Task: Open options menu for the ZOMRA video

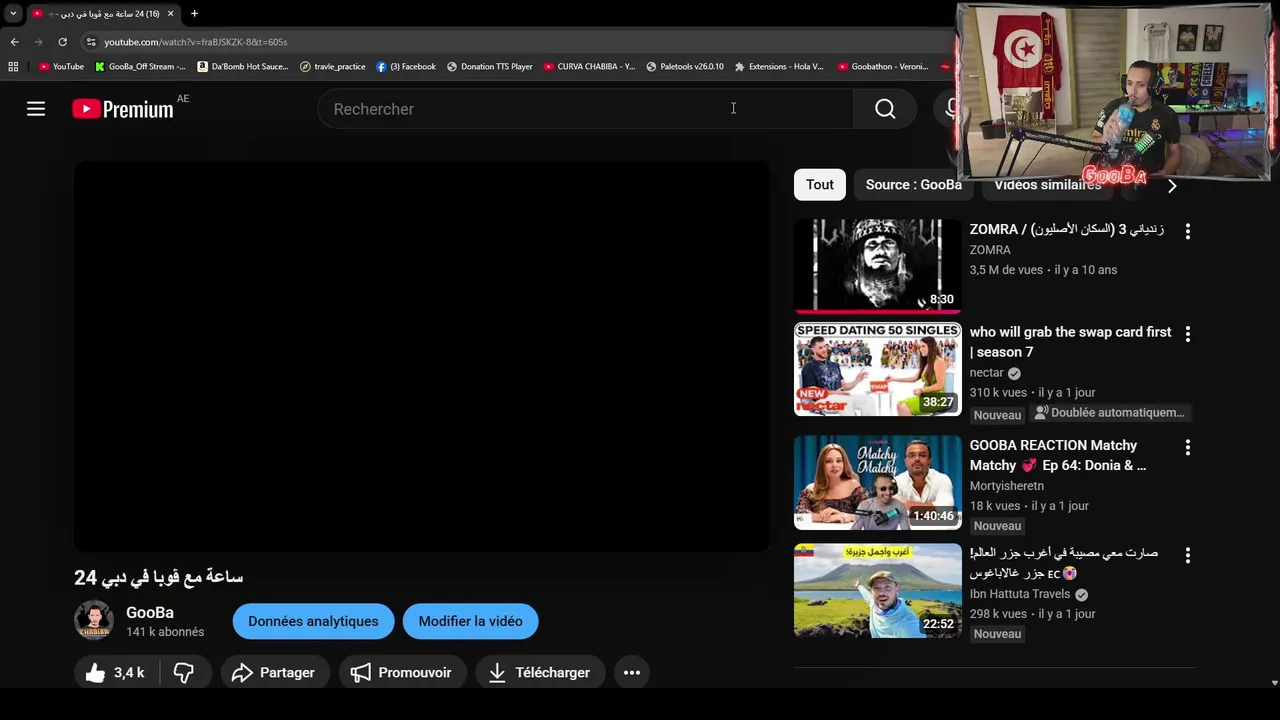Action: click(1187, 231)
